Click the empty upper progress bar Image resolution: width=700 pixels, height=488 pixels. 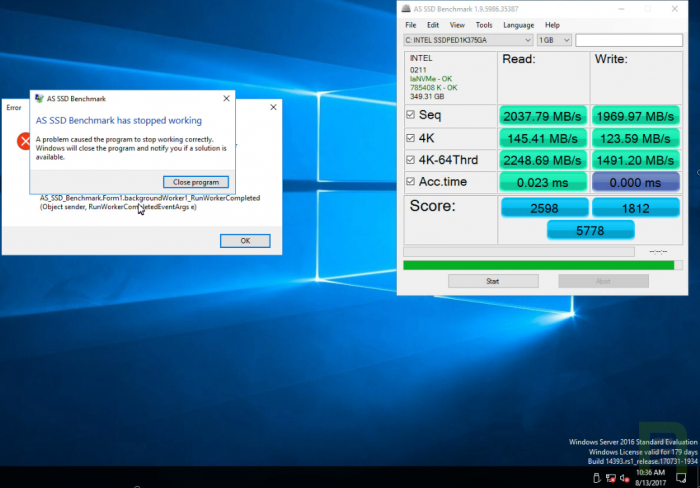(x=519, y=252)
